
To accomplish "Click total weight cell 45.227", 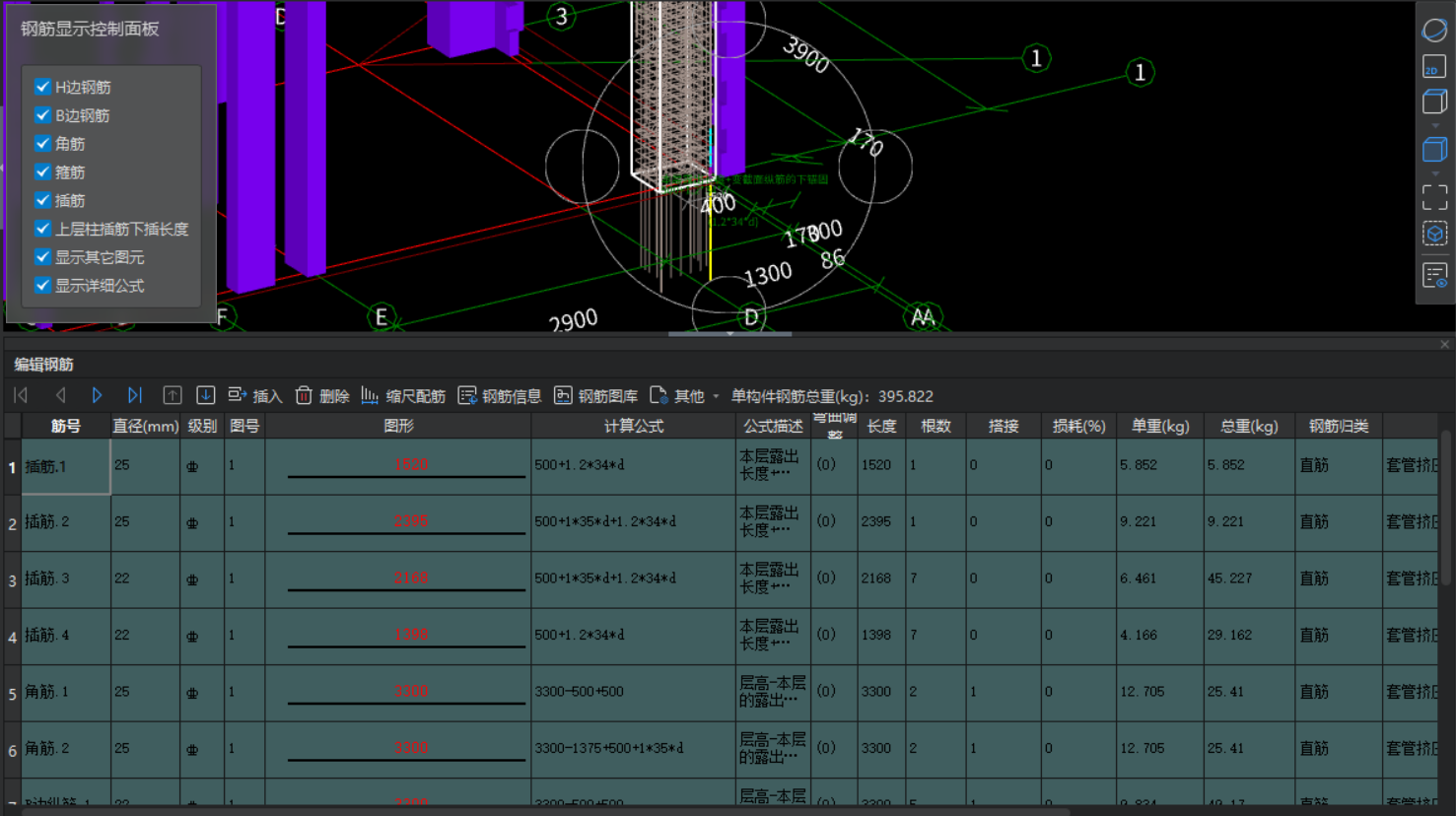I will [x=1249, y=579].
